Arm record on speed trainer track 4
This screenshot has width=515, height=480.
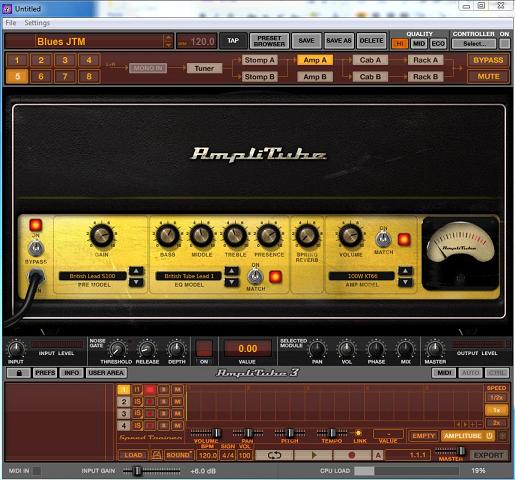click(150, 426)
